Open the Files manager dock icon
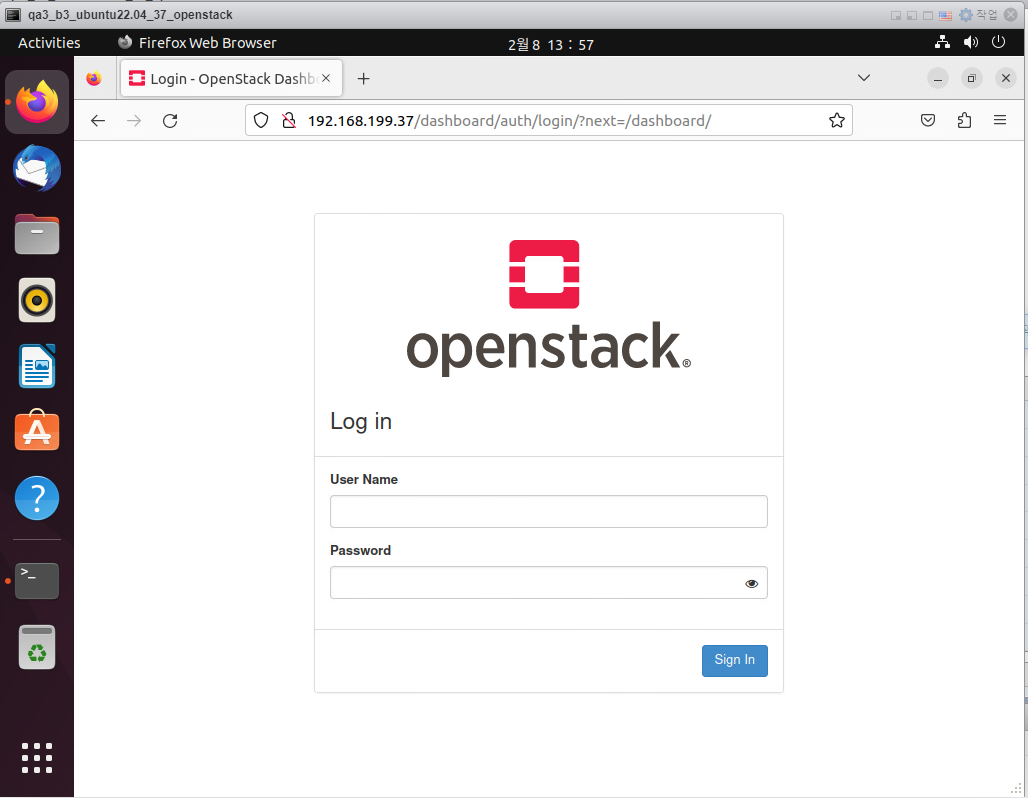1028x798 pixels. pyautogui.click(x=37, y=234)
